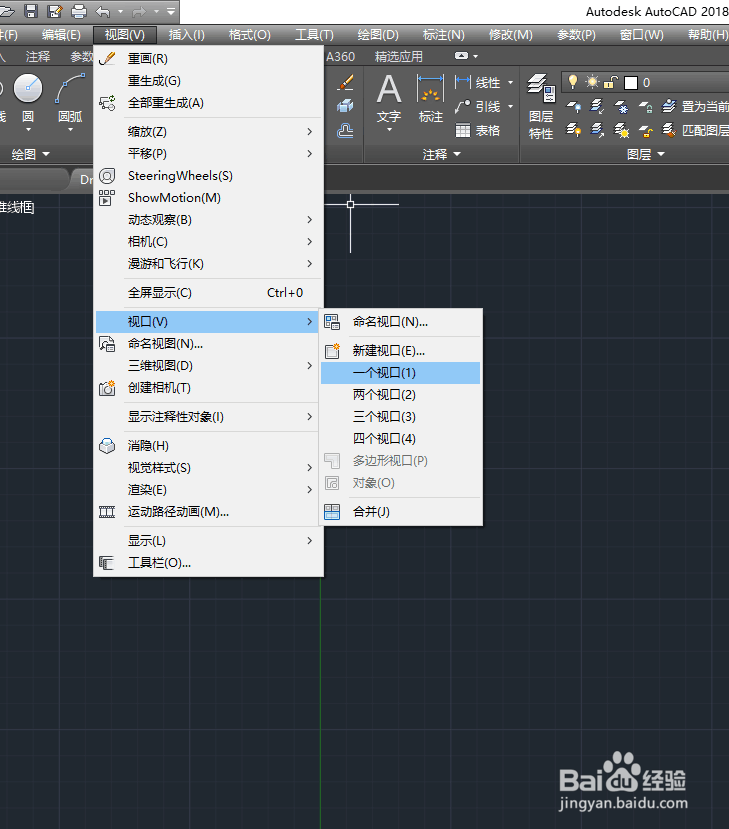
Task: Open the Format (格式) menu
Action: [250, 35]
